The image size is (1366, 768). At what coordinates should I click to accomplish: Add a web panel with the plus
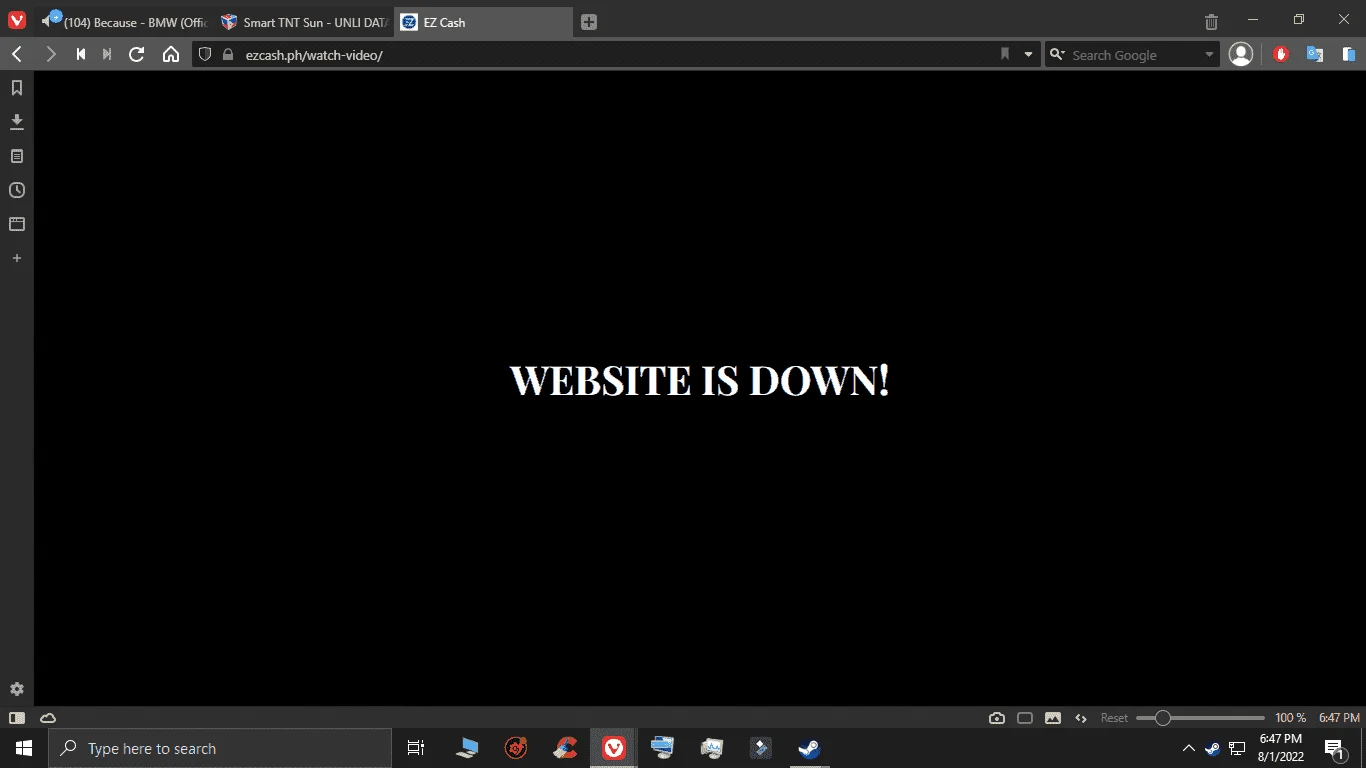(17, 258)
